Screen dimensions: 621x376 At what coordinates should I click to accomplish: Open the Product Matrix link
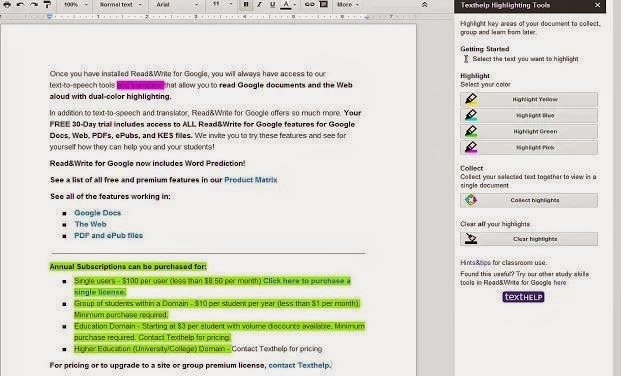(x=251, y=180)
